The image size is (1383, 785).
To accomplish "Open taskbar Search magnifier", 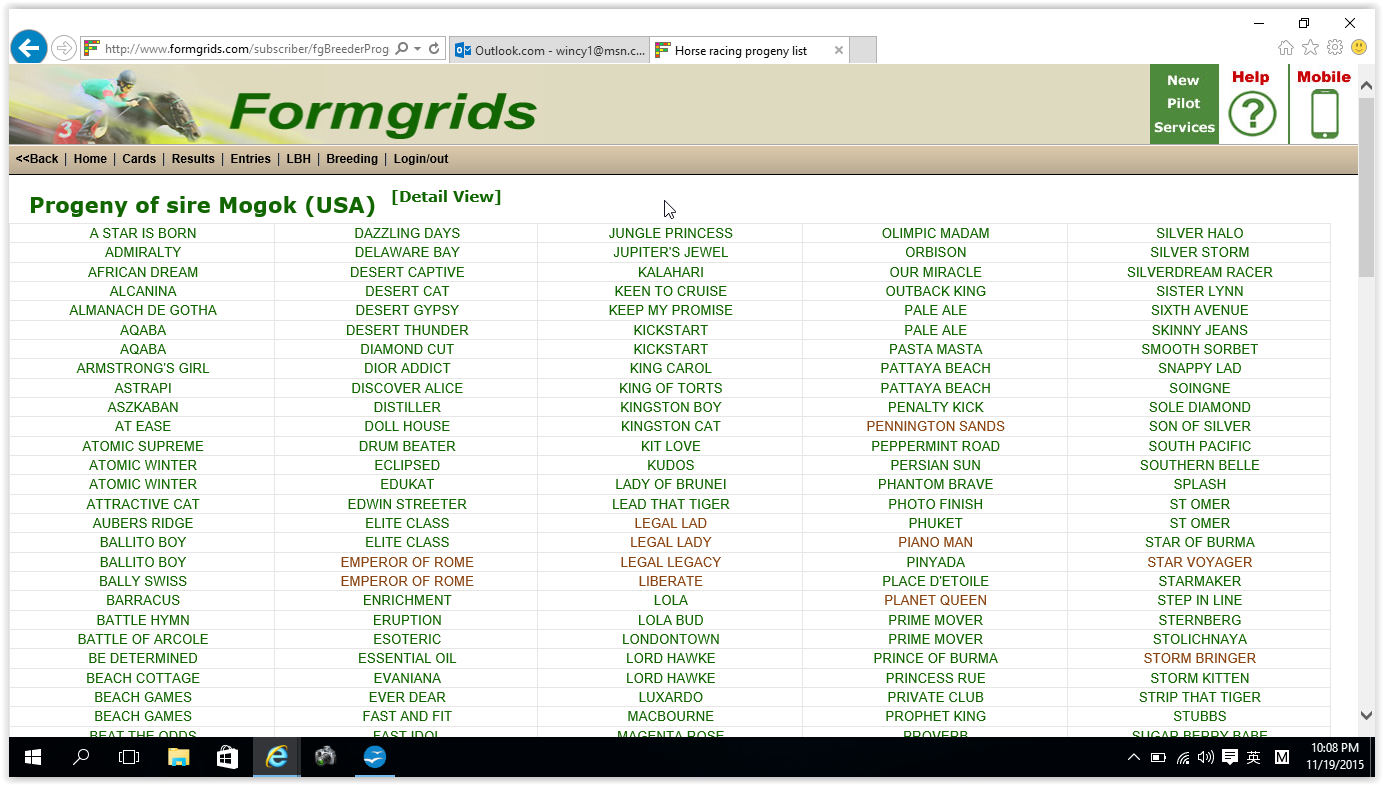I will click(81, 758).
